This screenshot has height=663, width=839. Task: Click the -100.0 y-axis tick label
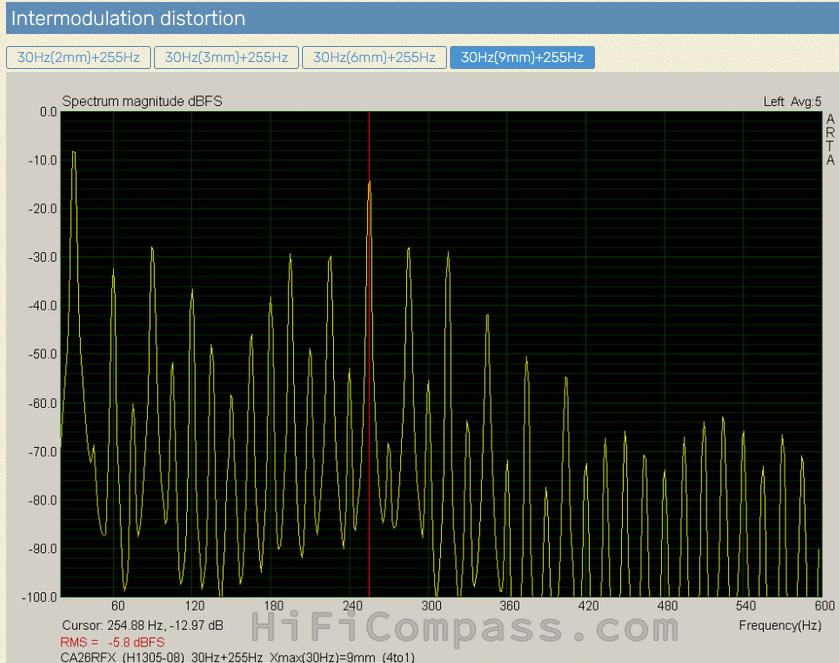click(x=39, y=597)
